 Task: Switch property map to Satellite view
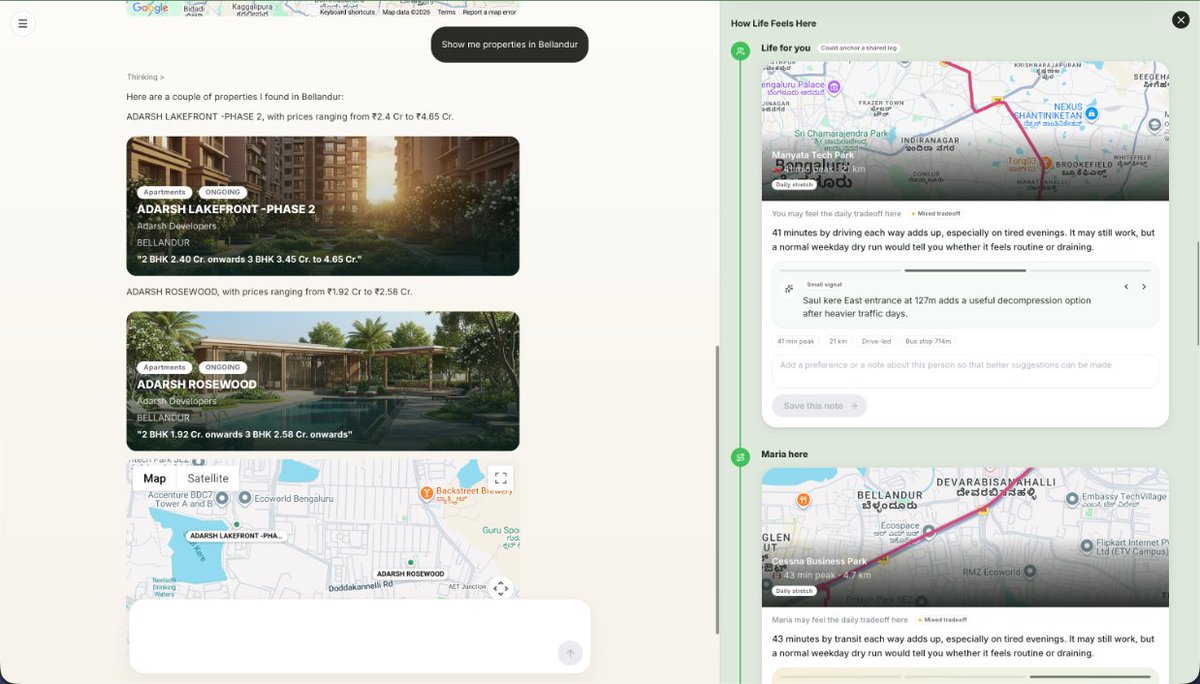point(208,478)
